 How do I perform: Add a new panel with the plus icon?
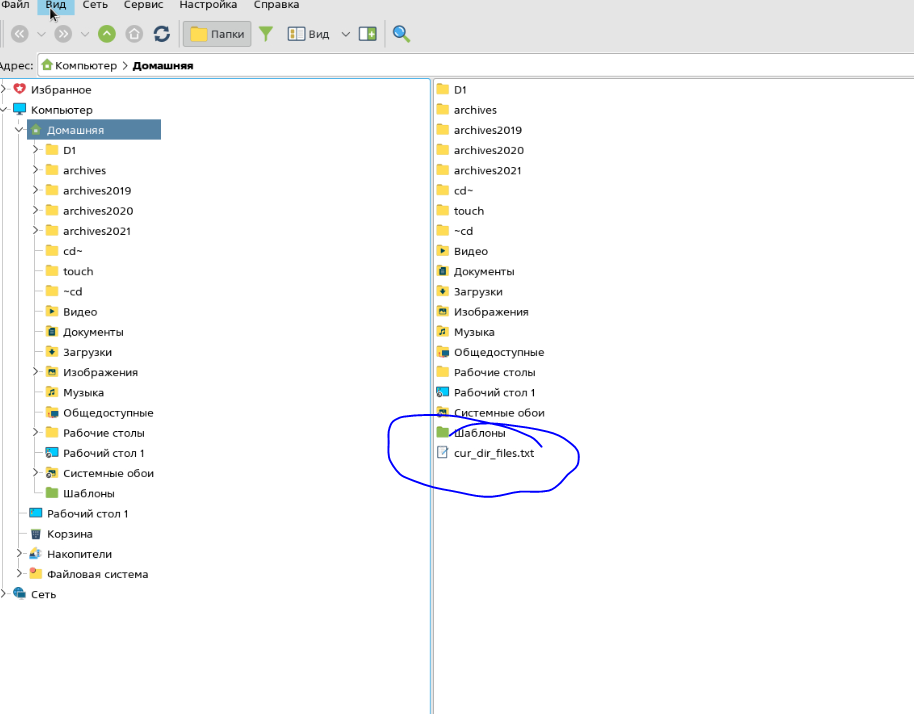tap(368, 34)
